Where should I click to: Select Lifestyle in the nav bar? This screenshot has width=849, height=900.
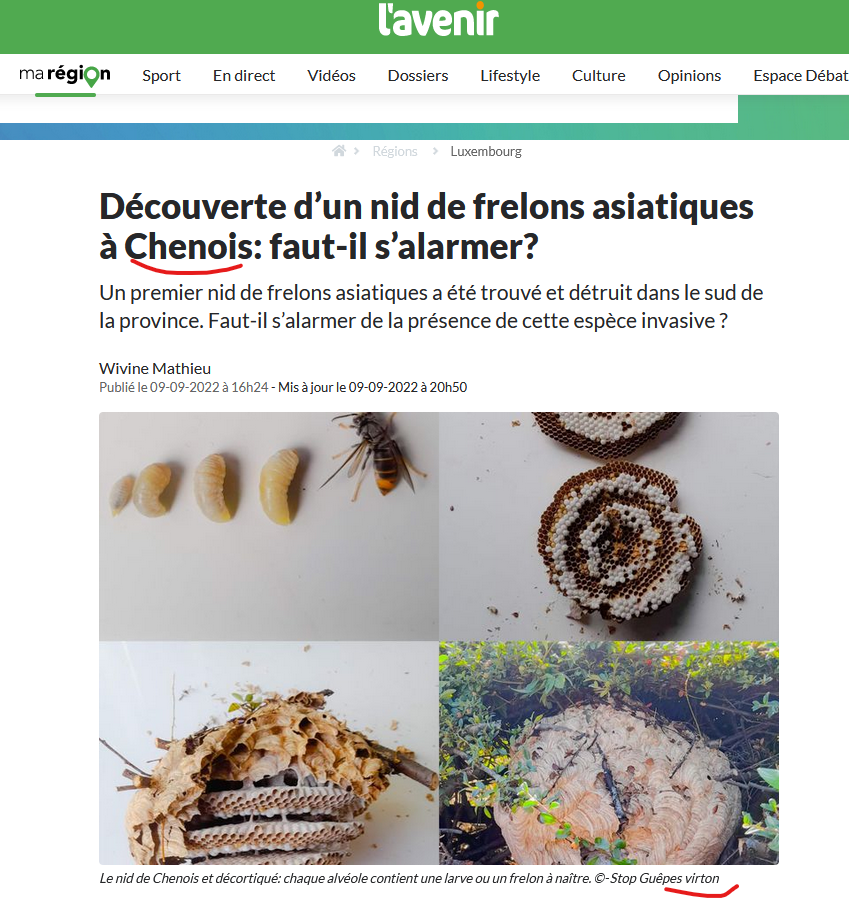click(510, 76)
